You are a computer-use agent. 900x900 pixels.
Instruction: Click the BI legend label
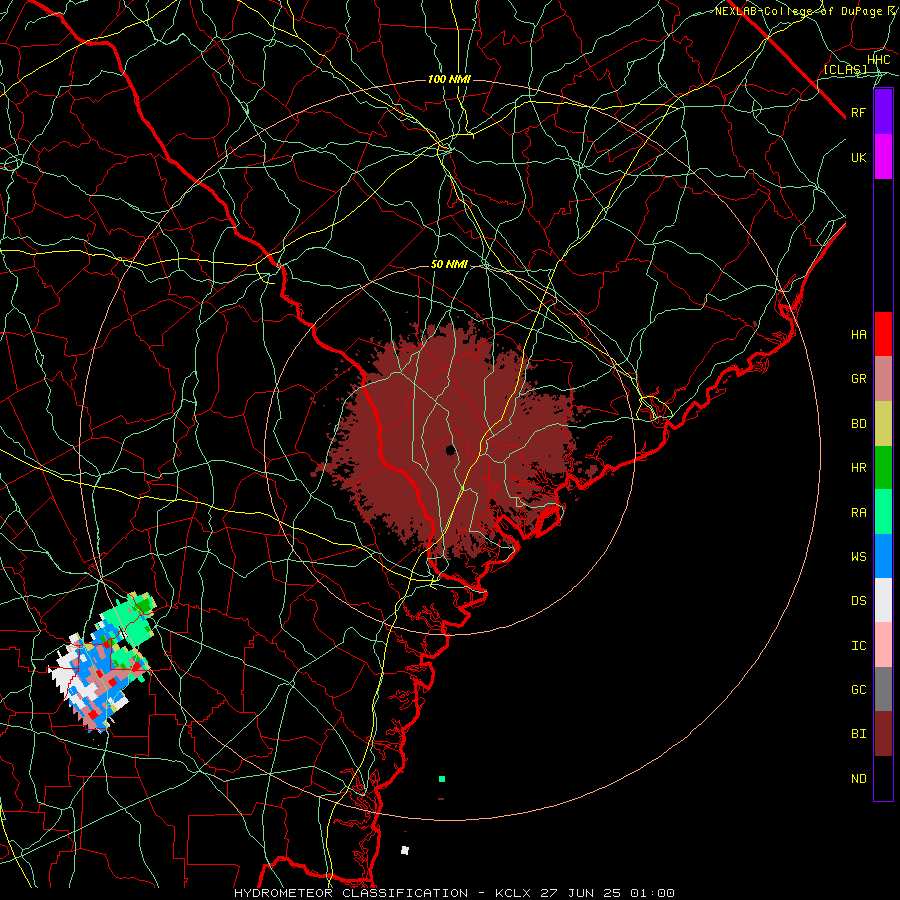(859, 734)
